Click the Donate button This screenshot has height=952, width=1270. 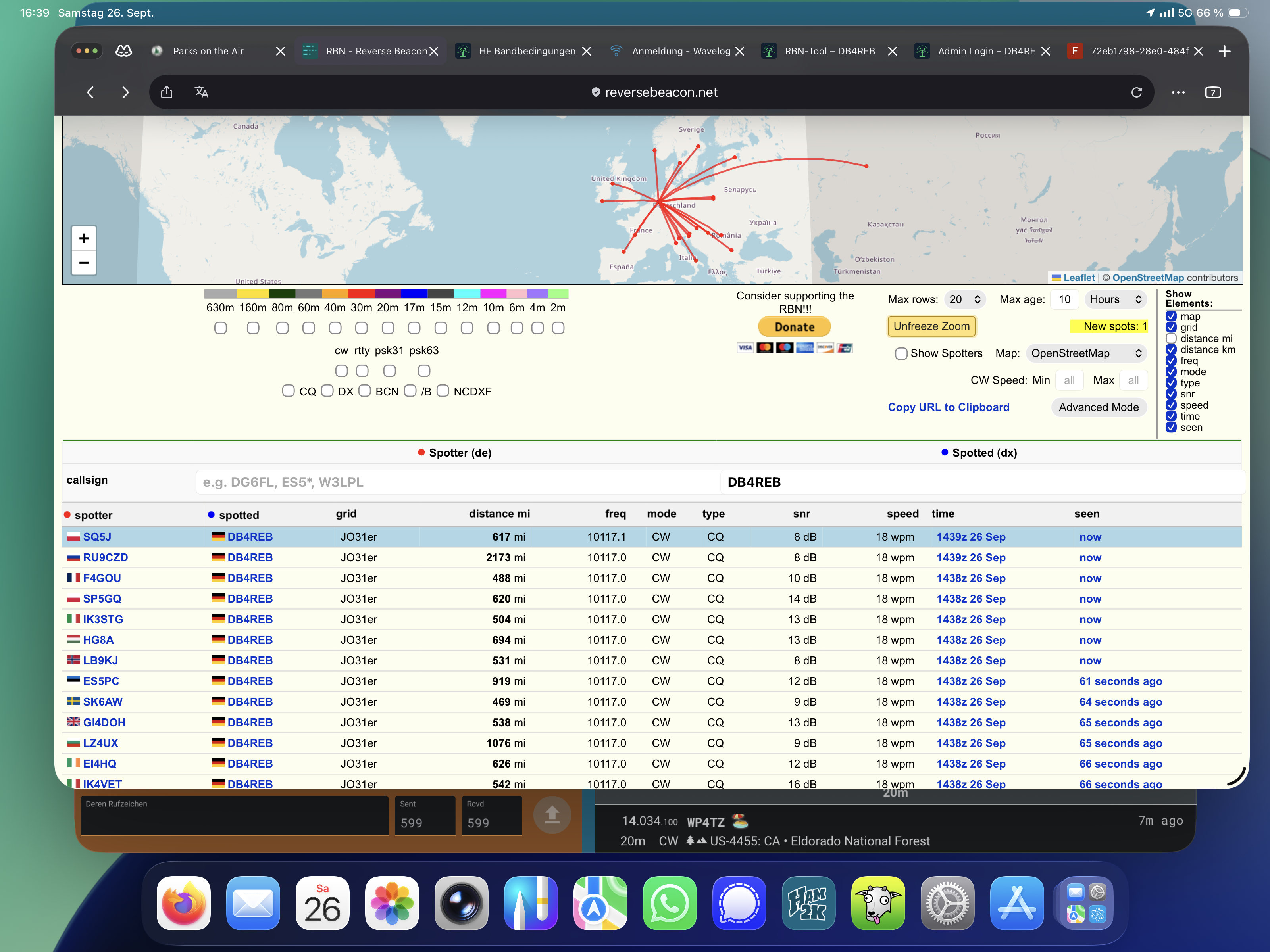click(795, 327)
